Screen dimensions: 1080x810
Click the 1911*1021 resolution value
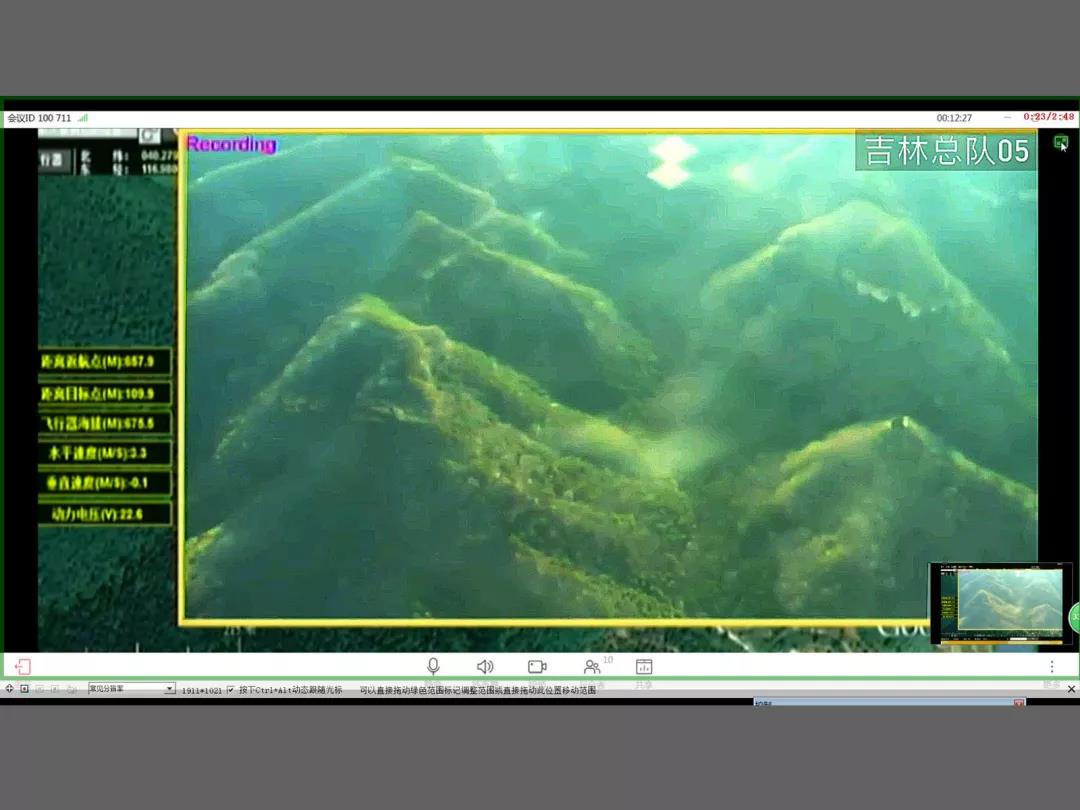click(201, 690)
